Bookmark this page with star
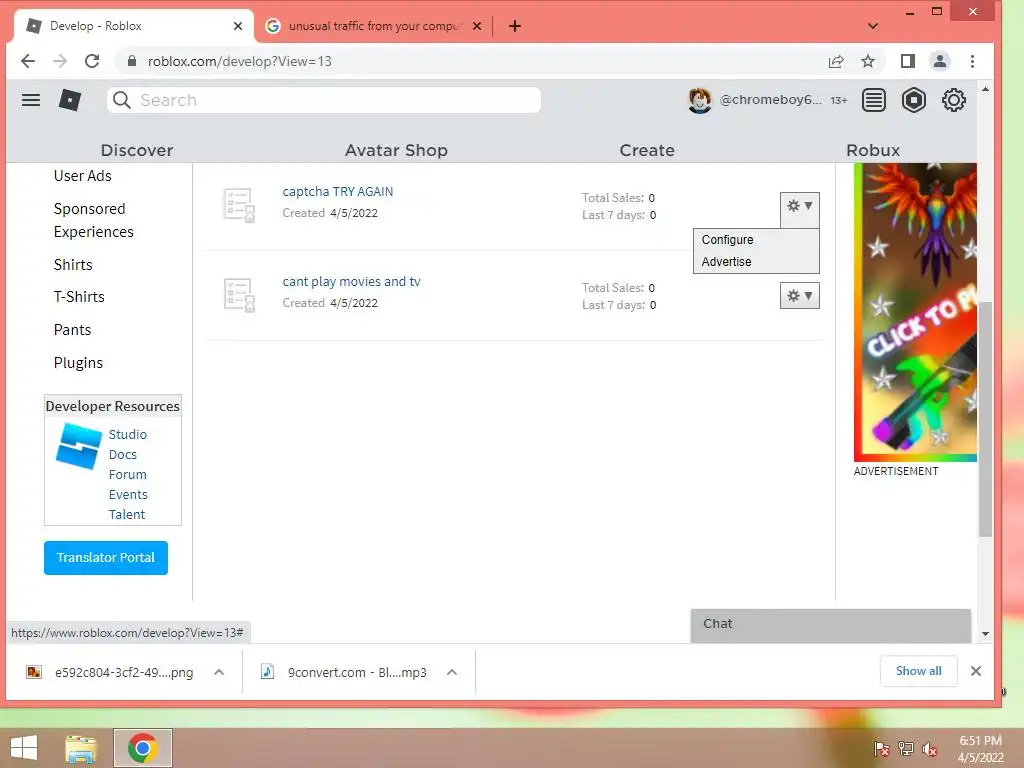Image resolution: width=1024 pixels, height=768 pixels. click(x=867, y=61)
